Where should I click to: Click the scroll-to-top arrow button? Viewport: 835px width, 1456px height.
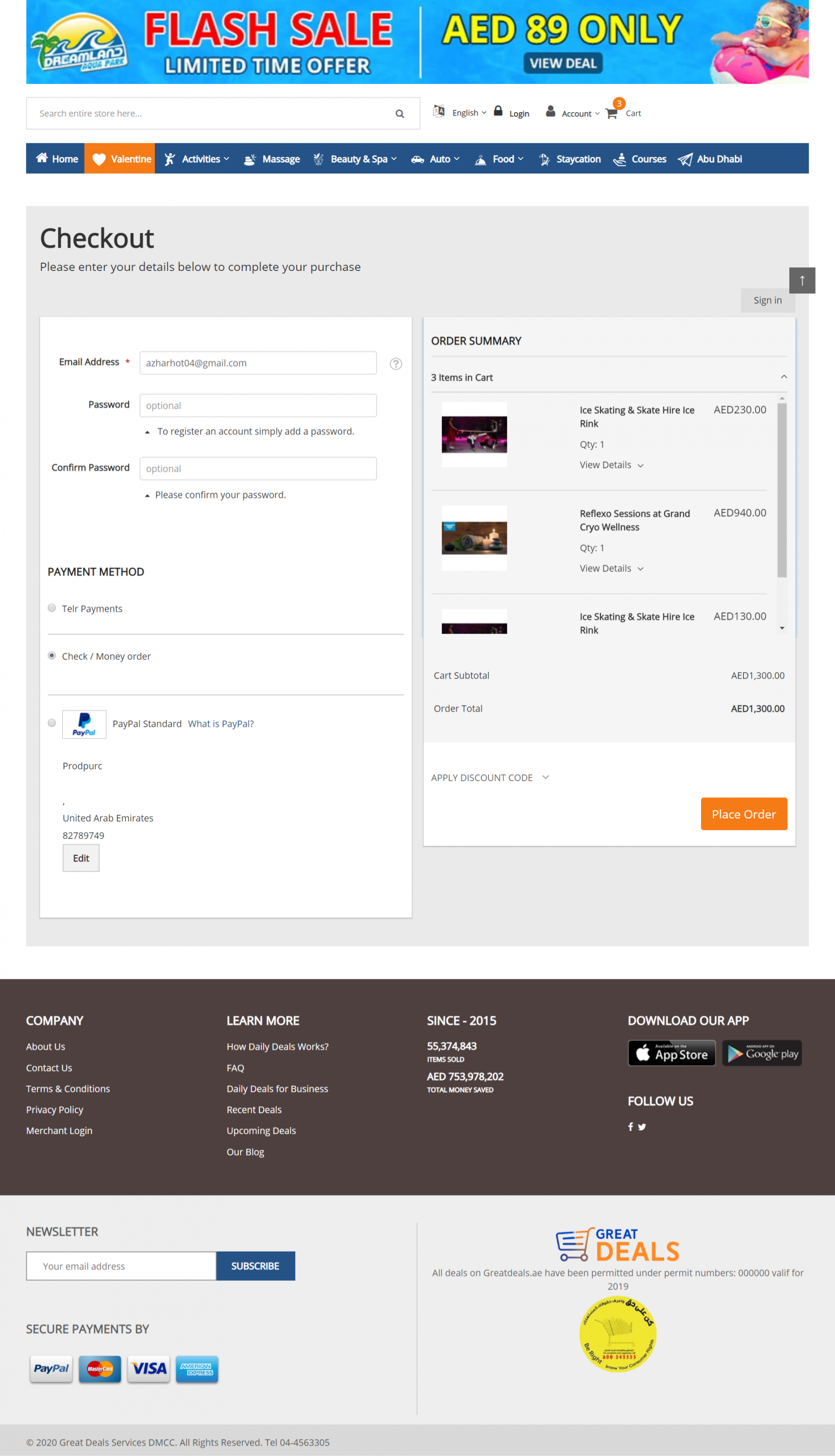(x=802, y=281)
